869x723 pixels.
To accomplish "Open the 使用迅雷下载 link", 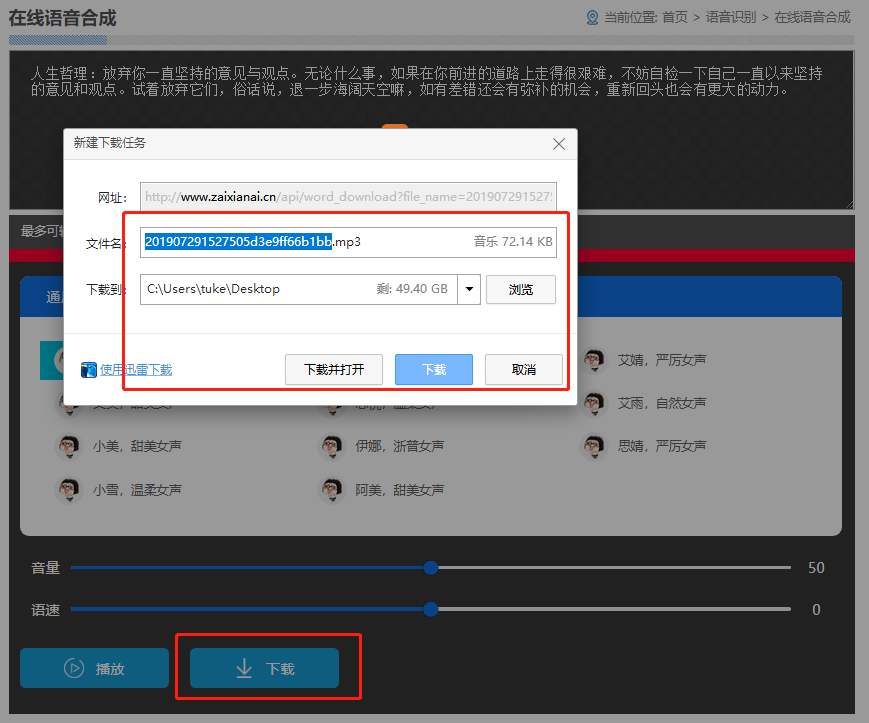I will point(136,370).
